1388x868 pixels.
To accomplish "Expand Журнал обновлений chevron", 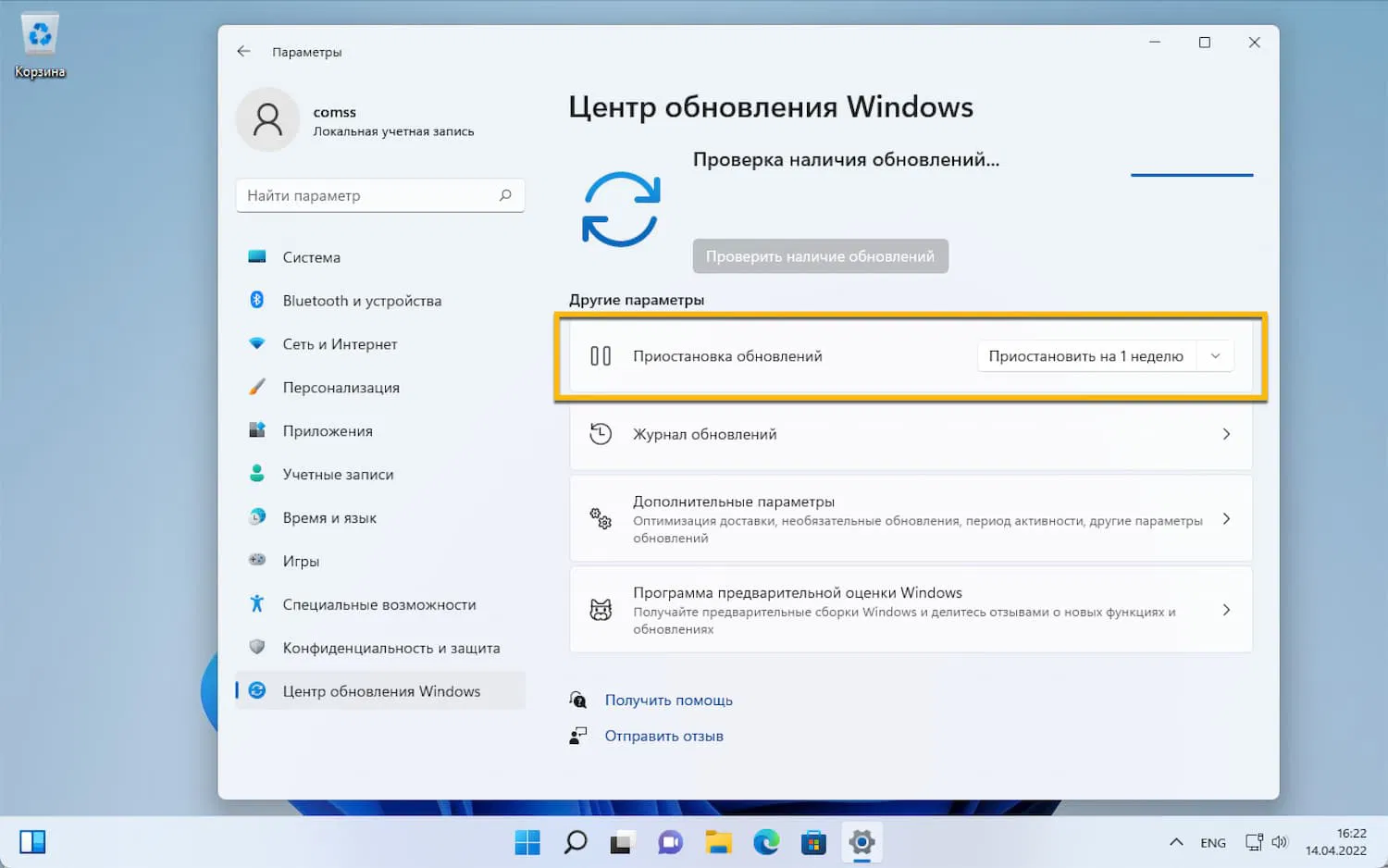I will (x=1226, y=434).
